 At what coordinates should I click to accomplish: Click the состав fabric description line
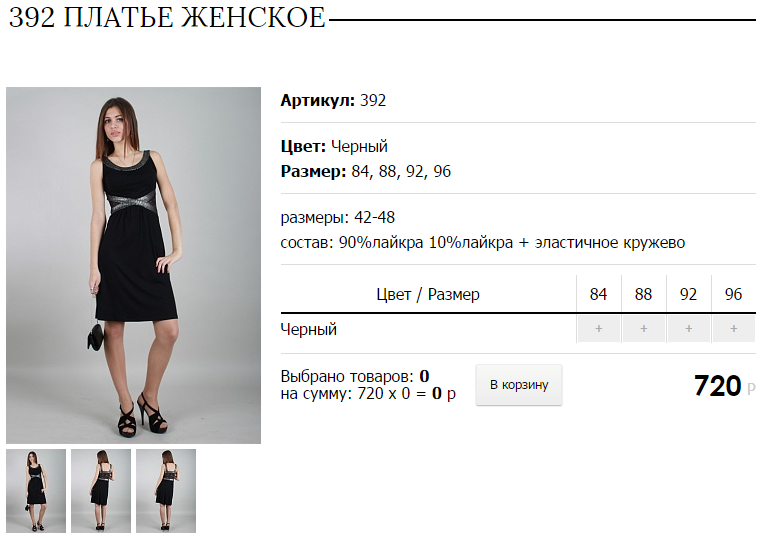[483, 243]
